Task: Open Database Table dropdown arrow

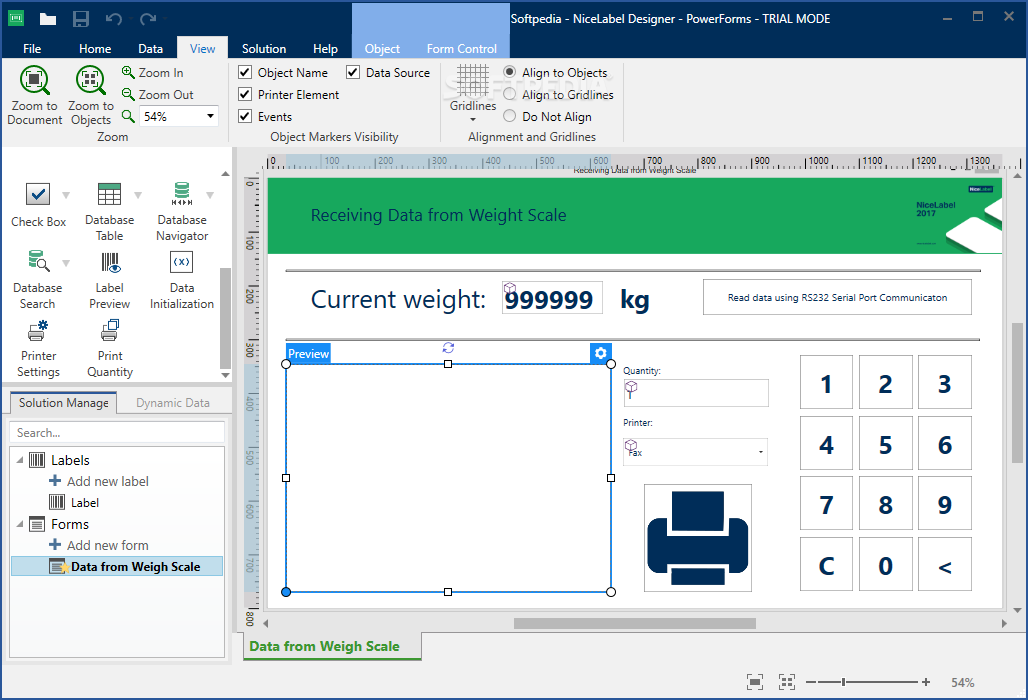Action: pyautogui.click(x=138, y=195)
